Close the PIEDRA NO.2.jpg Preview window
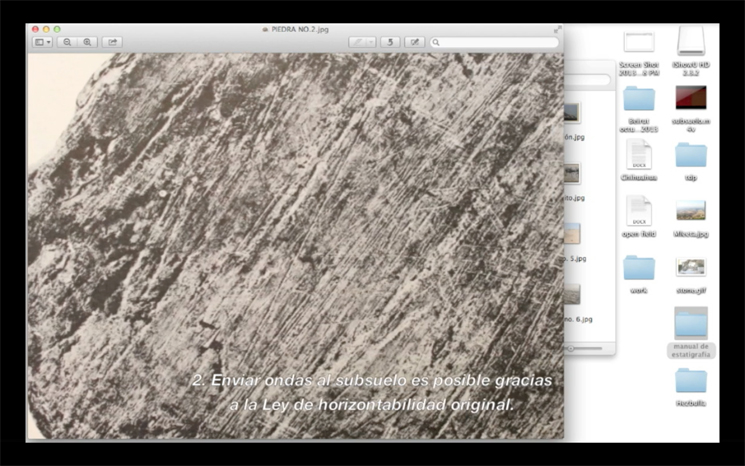This screenshot has height=466, width=745. click(35, 29)
